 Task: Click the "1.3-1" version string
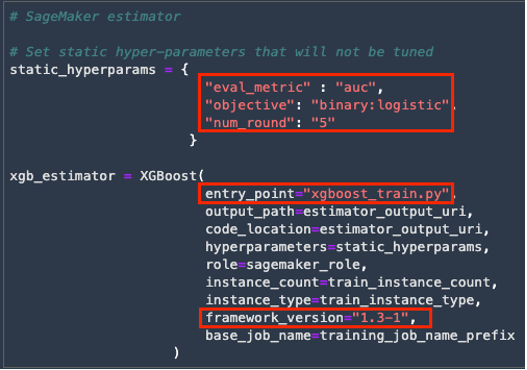[380, 318]
